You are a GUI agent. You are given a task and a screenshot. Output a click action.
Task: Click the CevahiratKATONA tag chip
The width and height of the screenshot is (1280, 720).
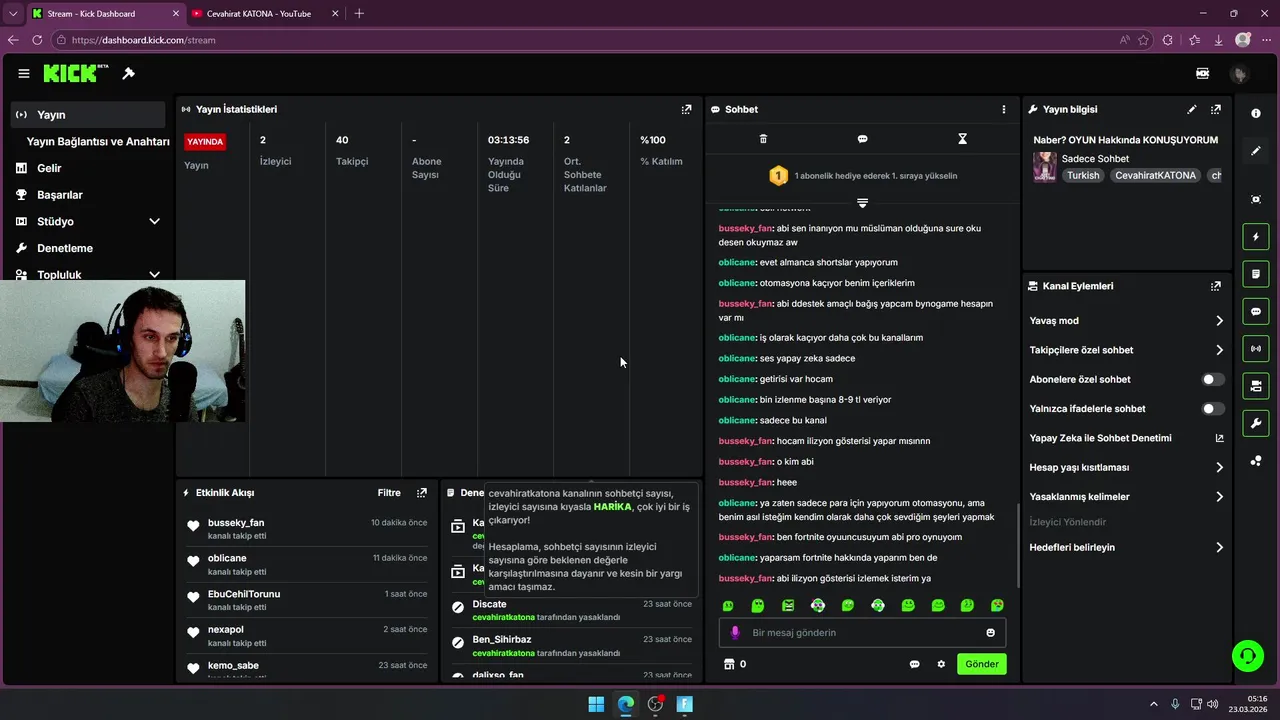pyautogui.click(x=1155, y=175)
